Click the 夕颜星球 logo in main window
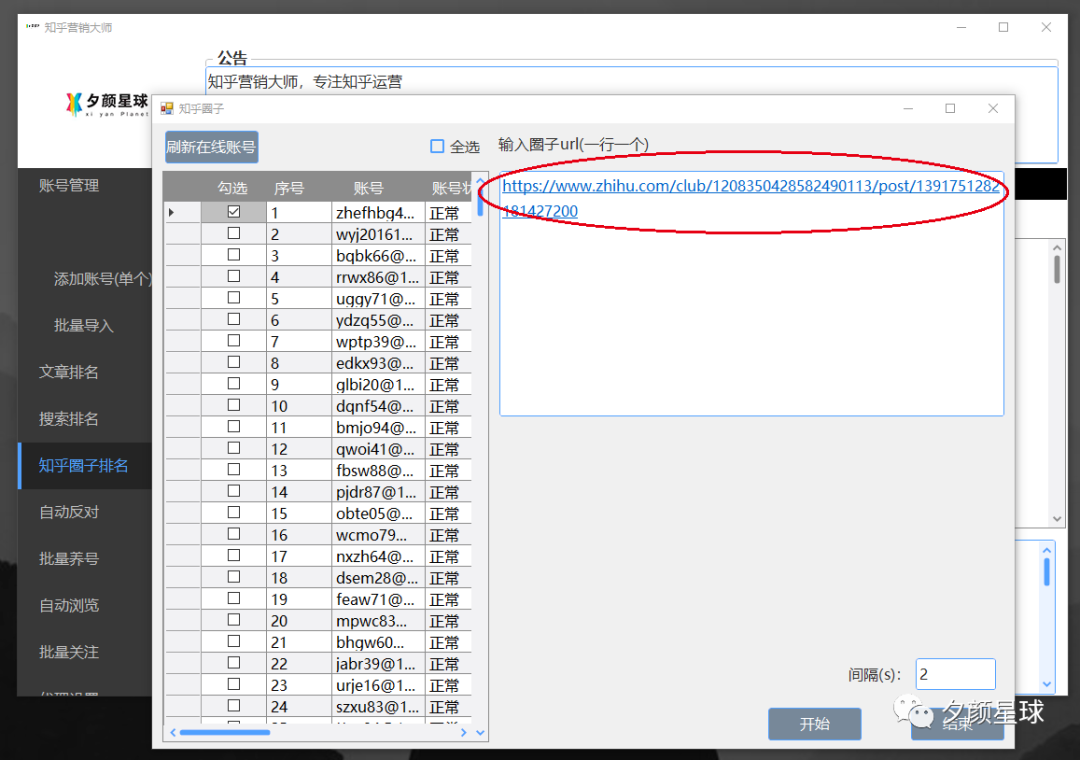Image resolution: width=1080 pixels, height=760 pixels. pyautogui.click(x=107, y=104)
